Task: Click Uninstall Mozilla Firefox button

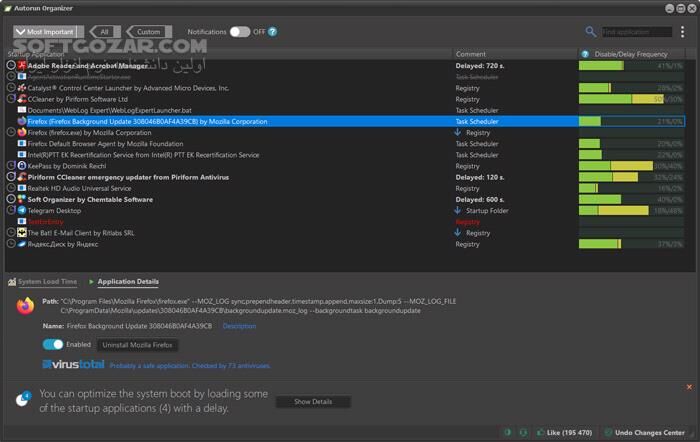Action: (138, 344)
